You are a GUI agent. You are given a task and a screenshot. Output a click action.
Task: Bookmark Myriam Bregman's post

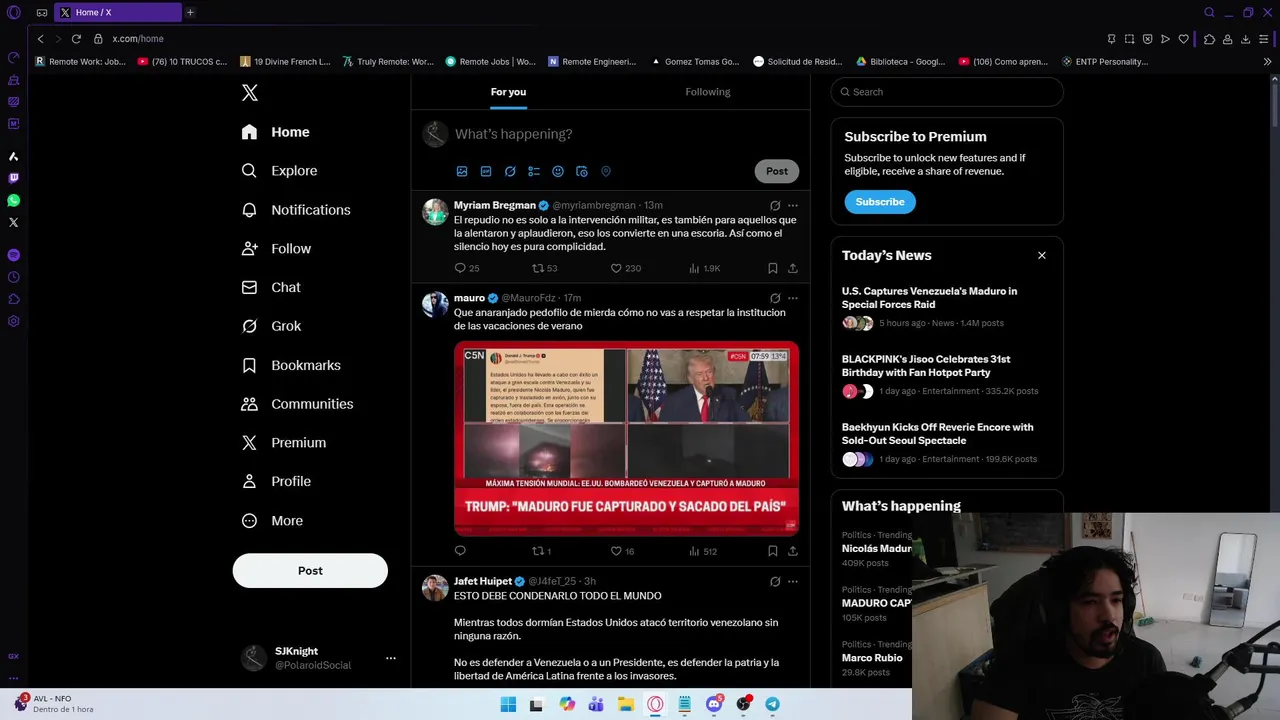click(773, 268)
